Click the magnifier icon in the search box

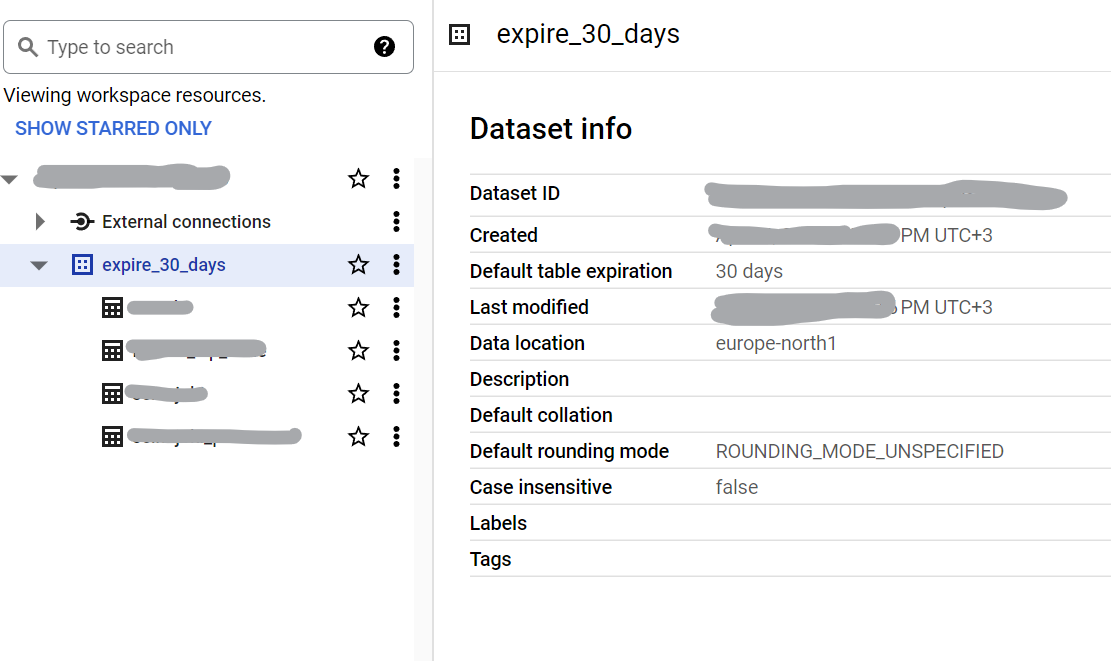click(x=28, y=47)
